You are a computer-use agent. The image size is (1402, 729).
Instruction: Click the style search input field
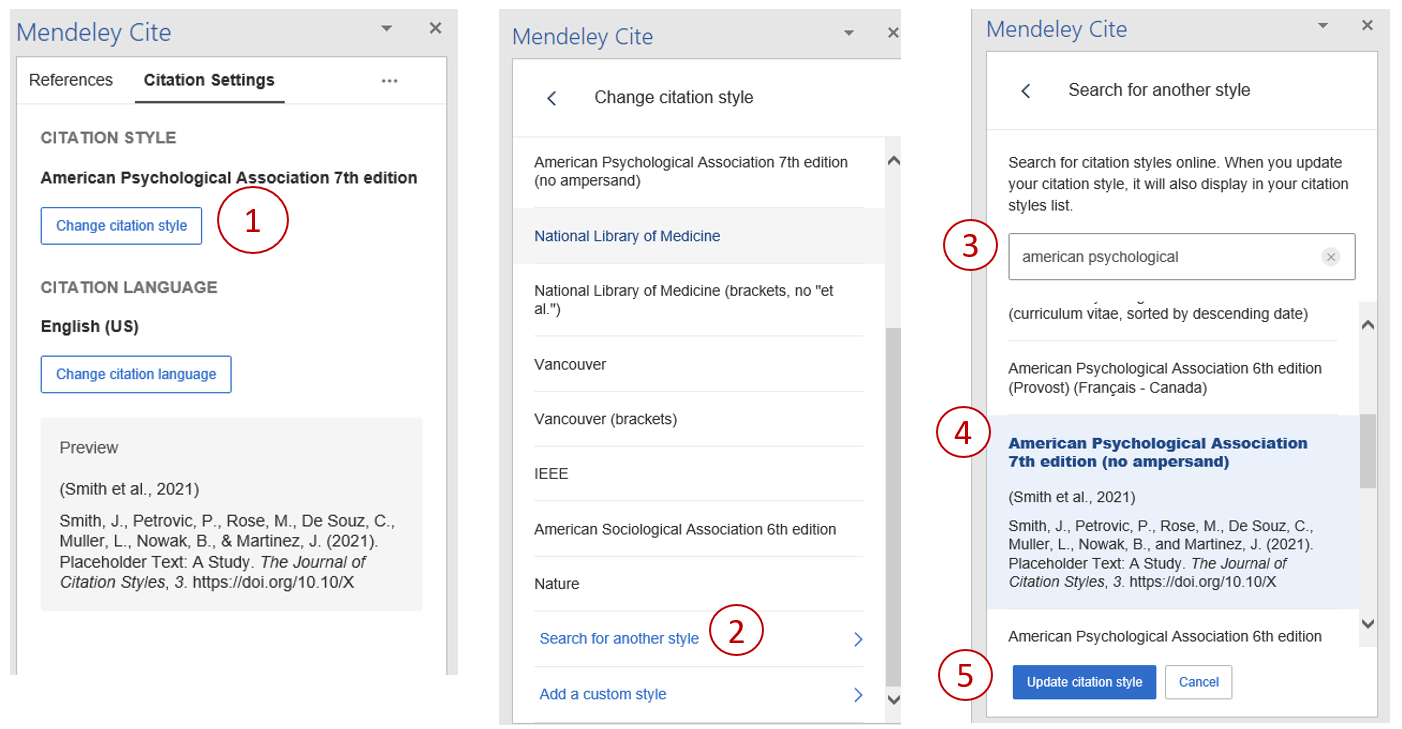[x=1181, y=257]
